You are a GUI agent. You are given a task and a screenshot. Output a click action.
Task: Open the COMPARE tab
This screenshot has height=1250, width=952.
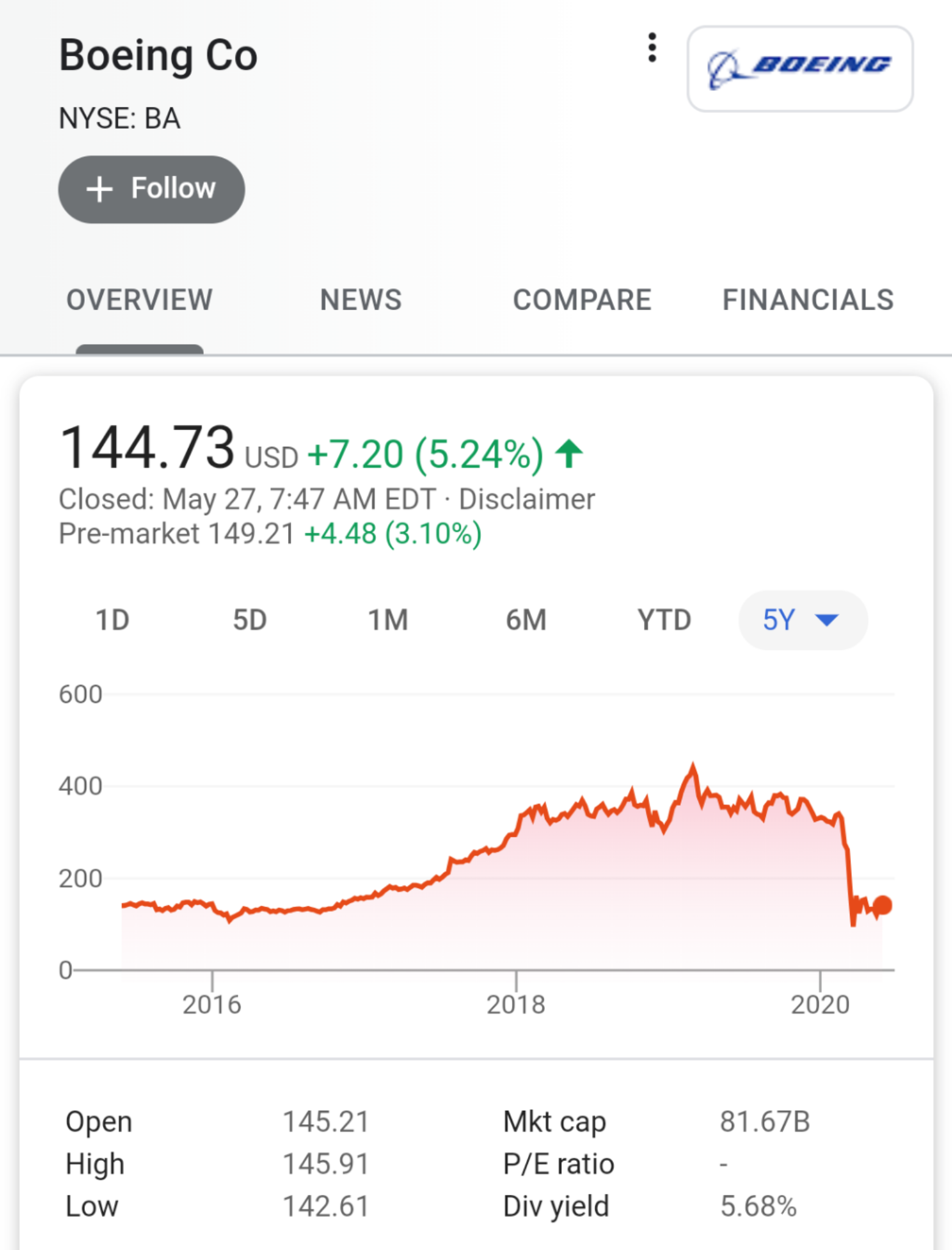[582, 300]
